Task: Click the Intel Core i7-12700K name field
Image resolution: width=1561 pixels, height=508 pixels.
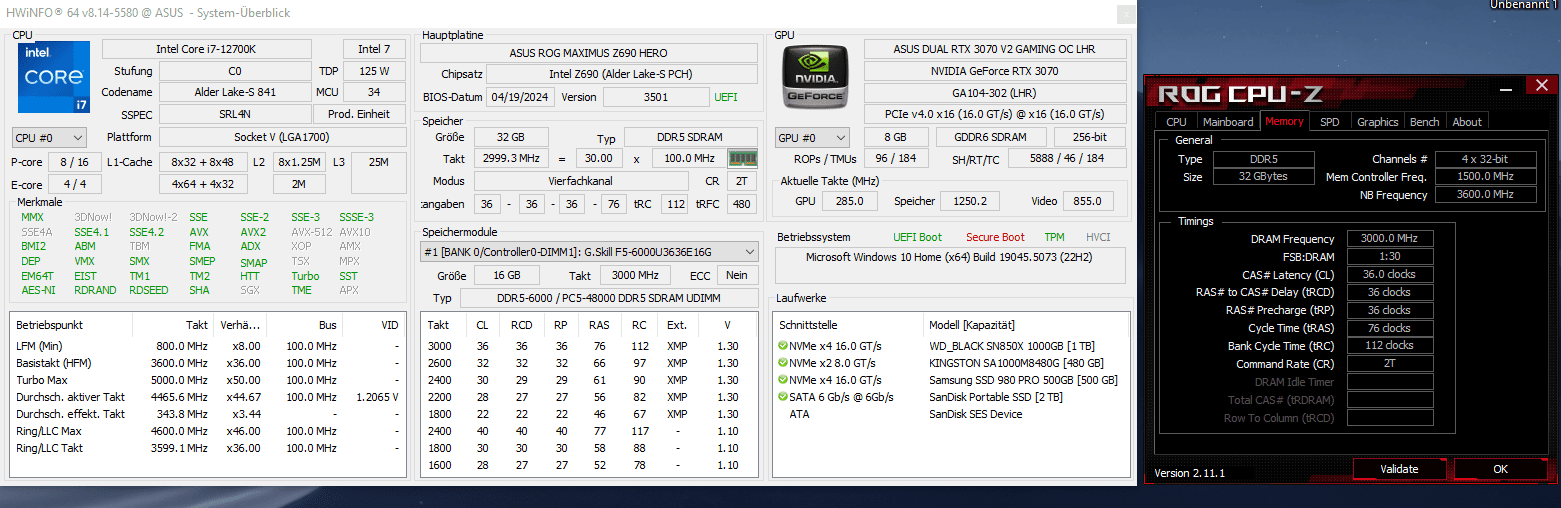Action: tap(207, 49)
